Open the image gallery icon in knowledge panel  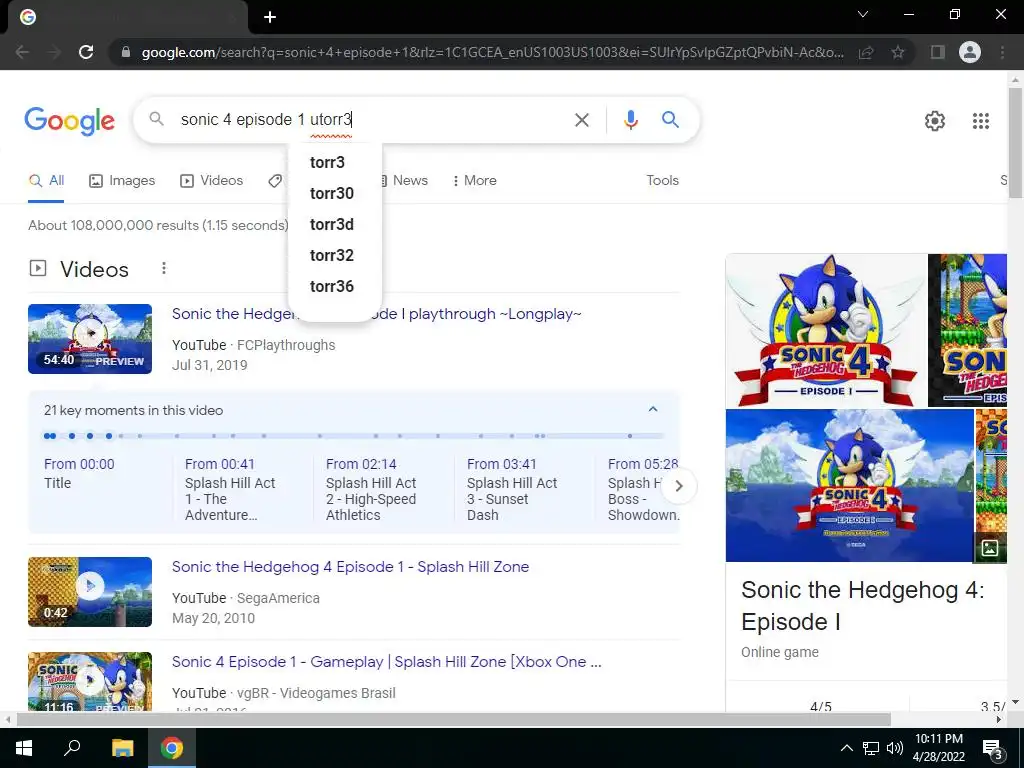pyautogui.click(x=989, y=547)
